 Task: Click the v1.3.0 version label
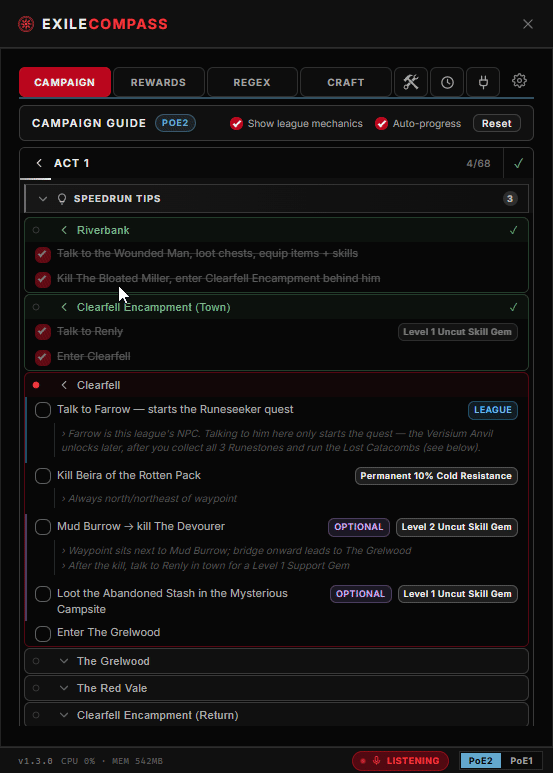(x=35, y=761)
